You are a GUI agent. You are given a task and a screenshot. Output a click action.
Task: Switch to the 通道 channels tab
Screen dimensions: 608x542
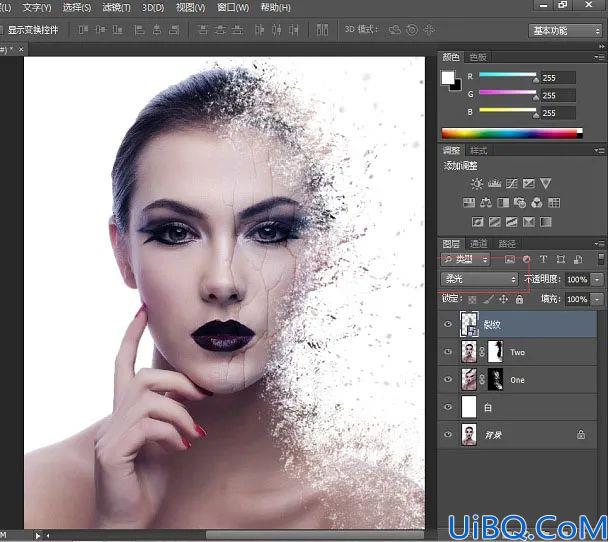coord(478,243)
